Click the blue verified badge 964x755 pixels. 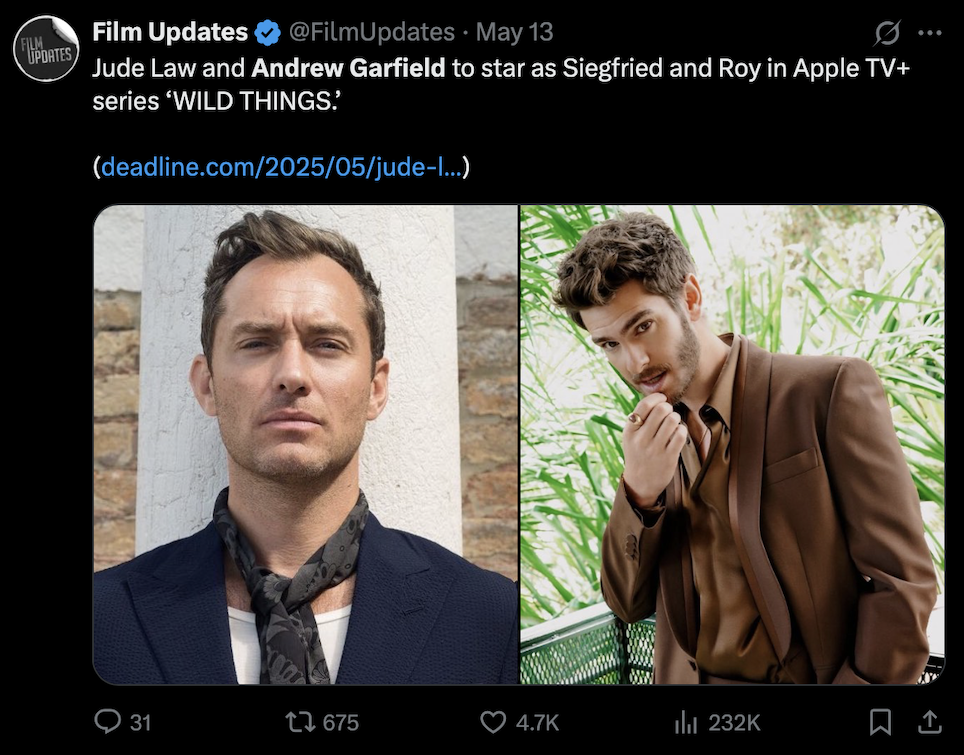(x=267, y=33)
